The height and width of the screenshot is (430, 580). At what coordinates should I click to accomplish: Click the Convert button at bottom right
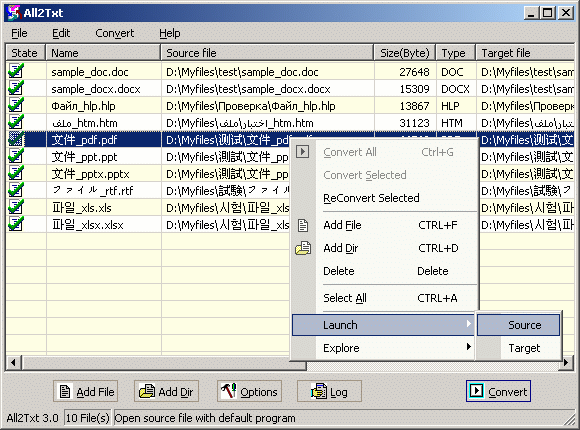(x=498, y=391)
